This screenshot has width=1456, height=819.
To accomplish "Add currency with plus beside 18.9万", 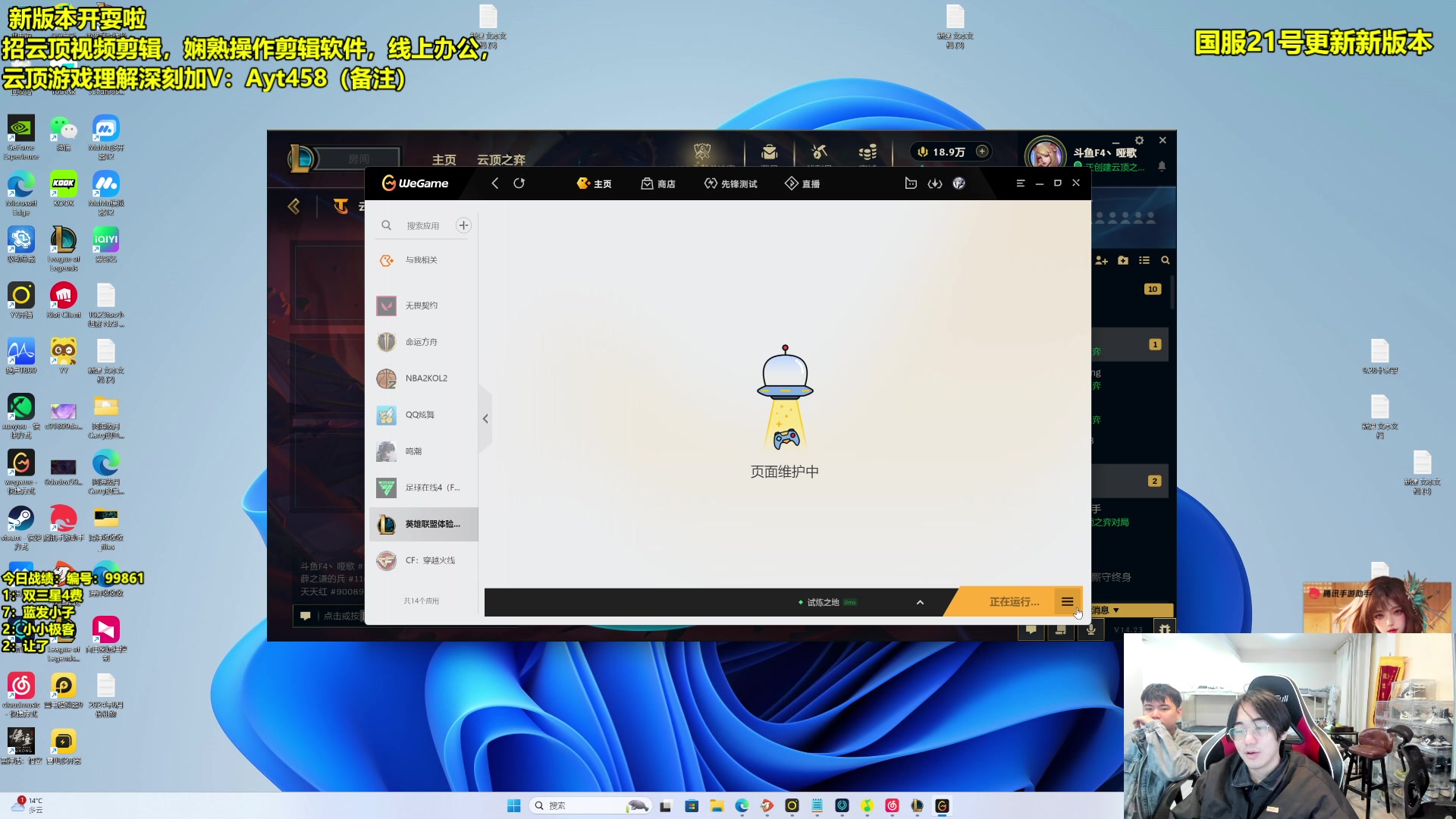I will (x=982, y=152).
